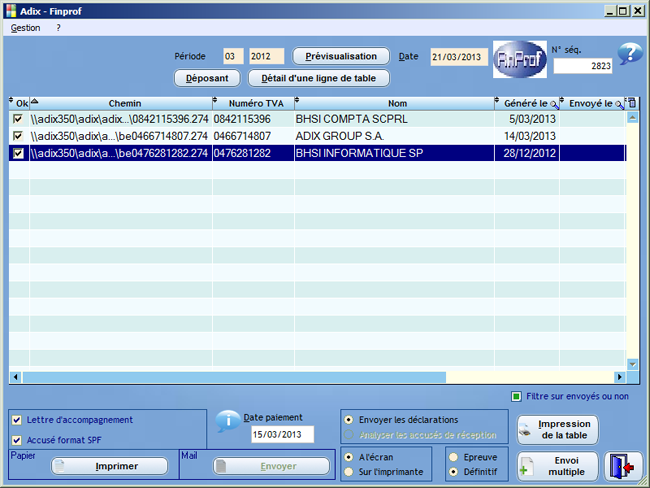Click the search magnifier in Généré le header

pos(554,105)
